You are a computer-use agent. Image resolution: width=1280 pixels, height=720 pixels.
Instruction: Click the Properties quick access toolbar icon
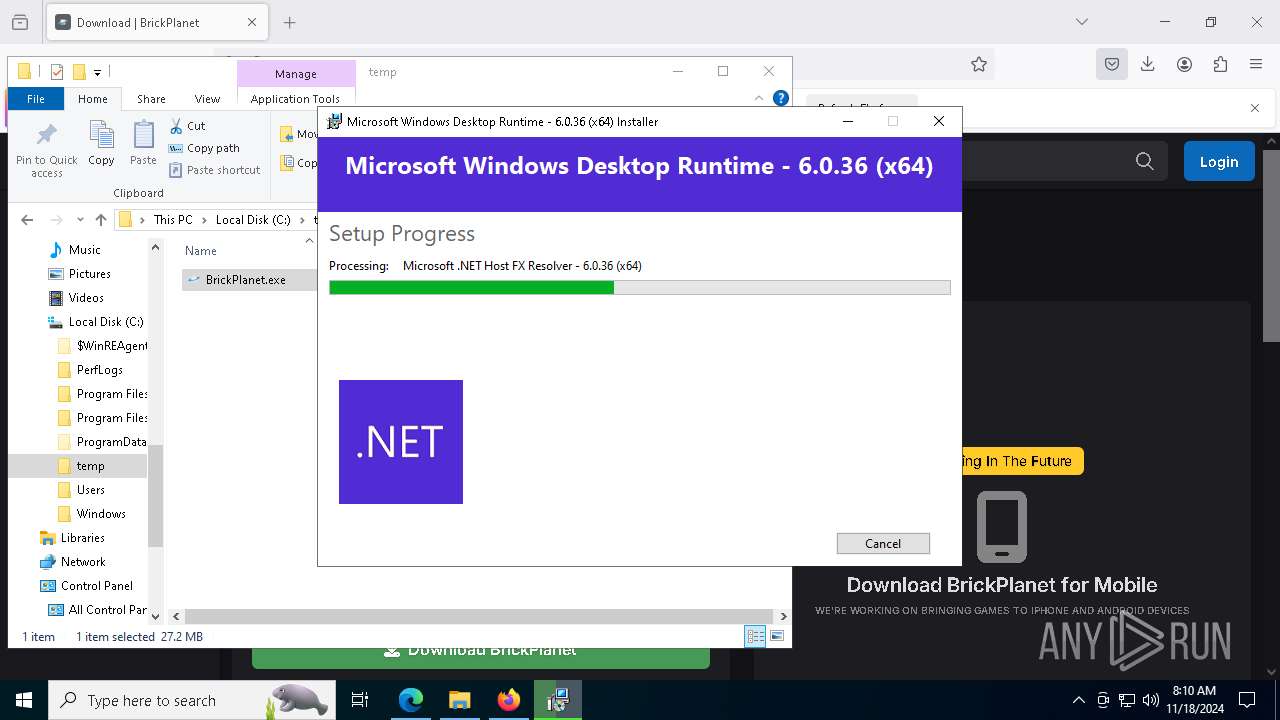(56, 72)
